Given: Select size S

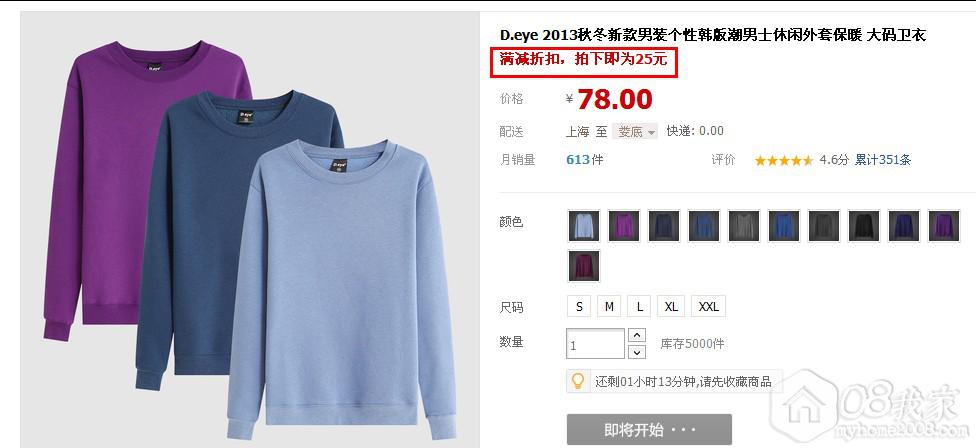Looking at the screenshot, I should pos(580,306).
